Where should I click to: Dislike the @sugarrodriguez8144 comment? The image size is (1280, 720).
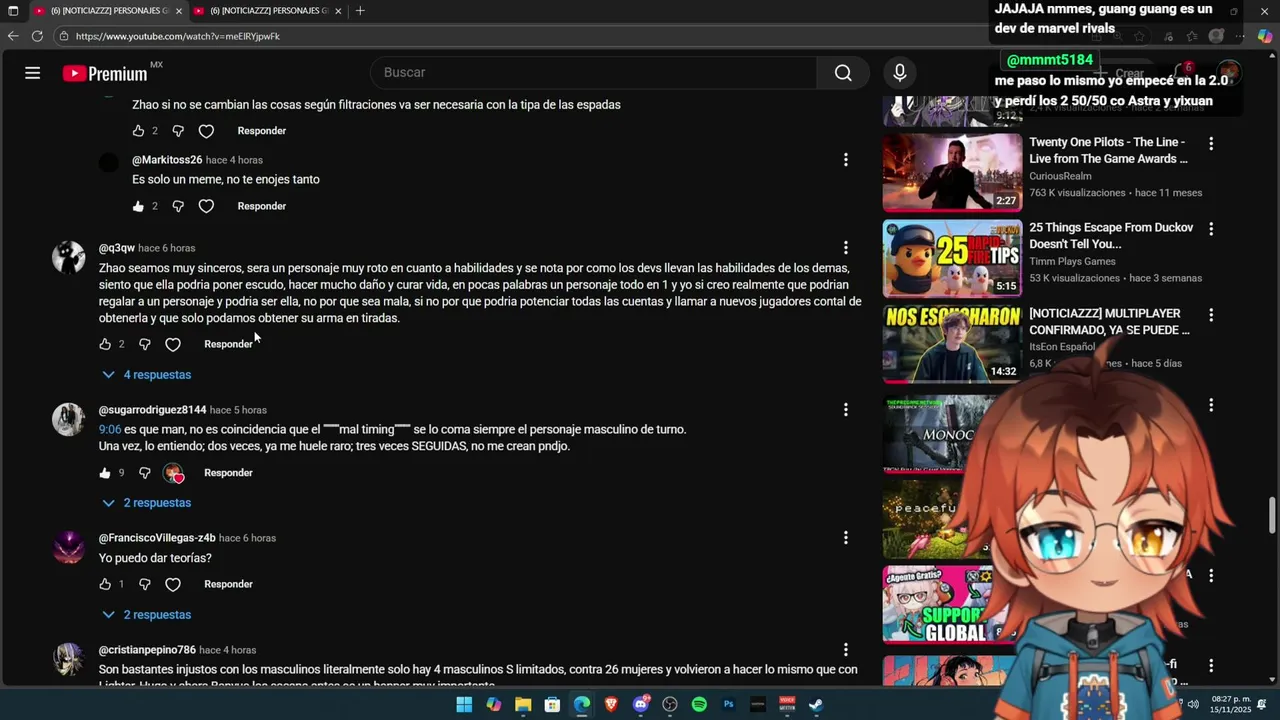click(x=145, y=473)
